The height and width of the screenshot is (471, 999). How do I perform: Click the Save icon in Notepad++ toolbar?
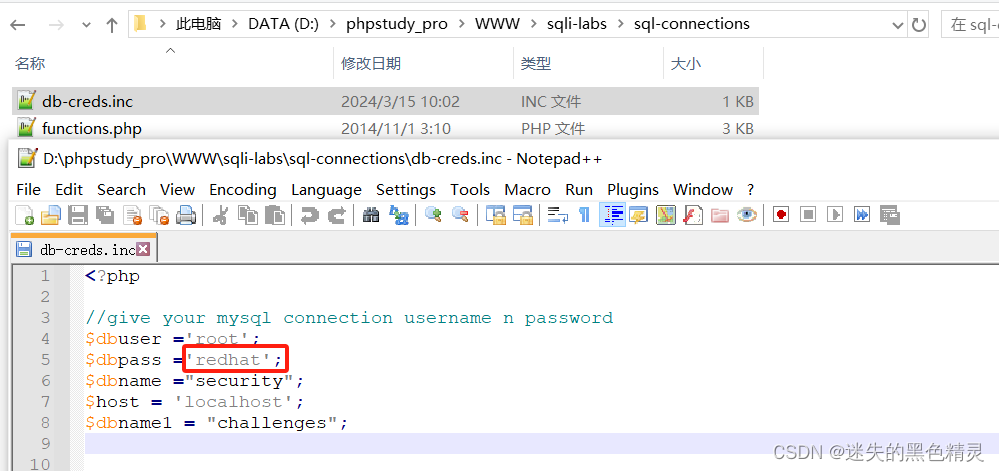point(77,214)
